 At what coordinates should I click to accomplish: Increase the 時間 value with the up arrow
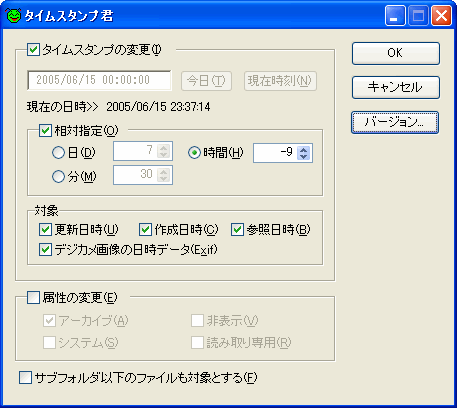tap(303, 150)
